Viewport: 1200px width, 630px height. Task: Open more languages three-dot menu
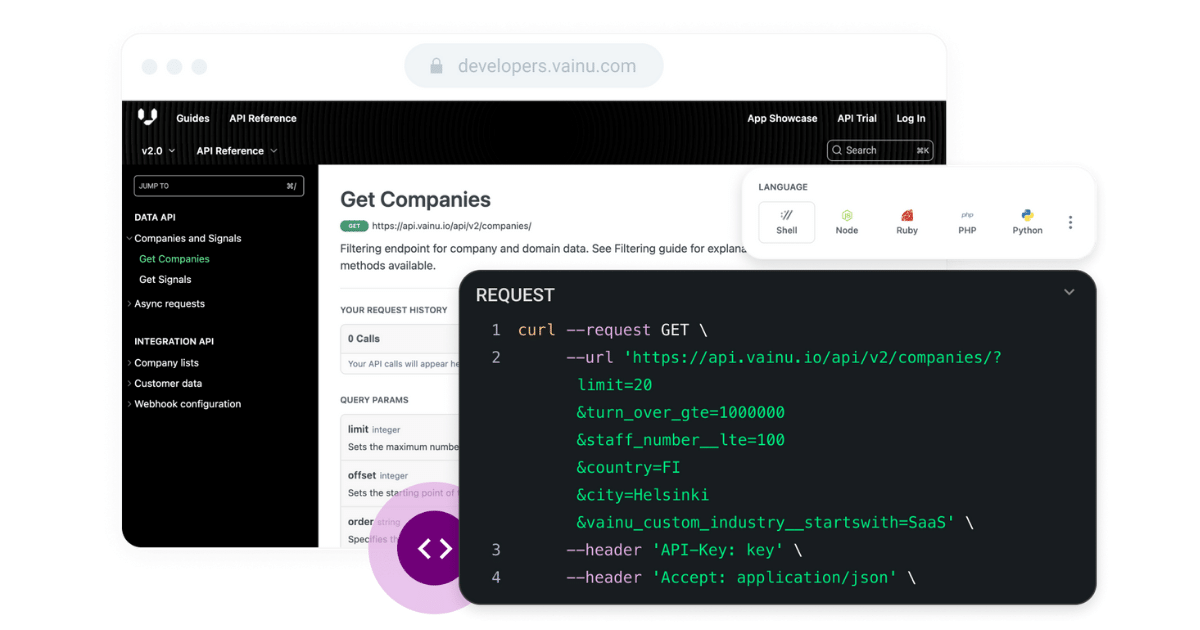[x=1070, y=222]
